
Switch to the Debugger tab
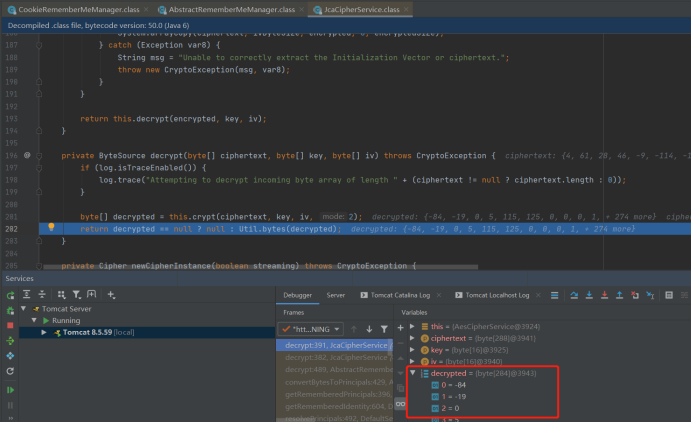[297, 295]
